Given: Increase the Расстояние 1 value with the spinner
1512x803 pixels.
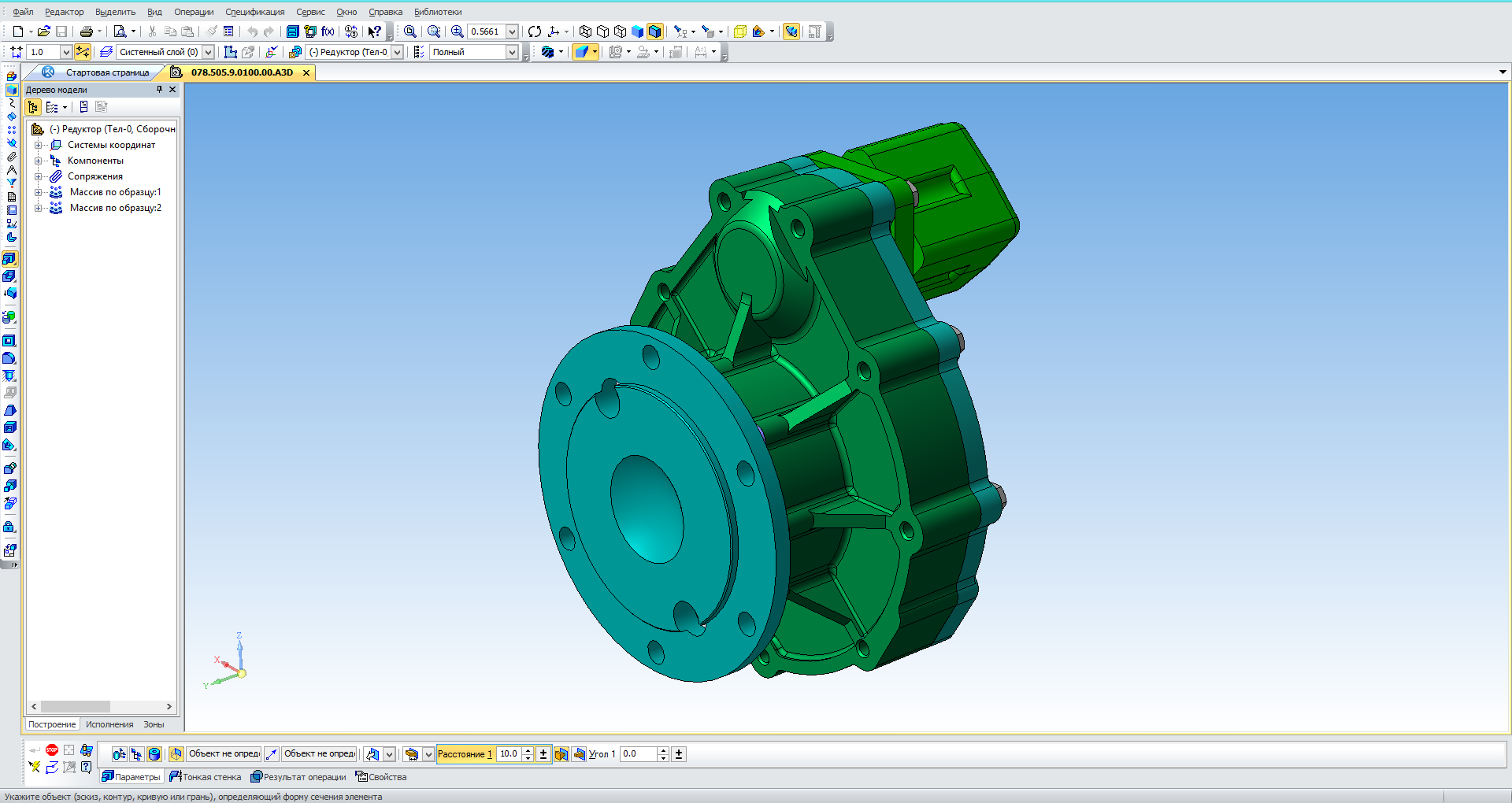Looking at the screenshot, I should [x=528, y=750].
